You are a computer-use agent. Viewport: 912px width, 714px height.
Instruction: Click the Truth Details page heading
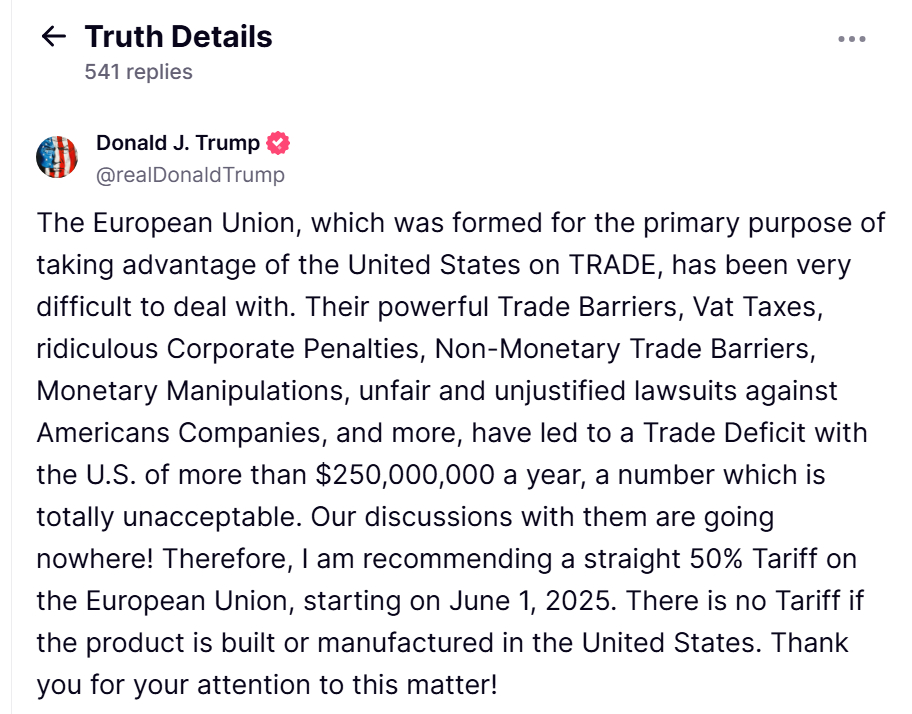point(178,37)
